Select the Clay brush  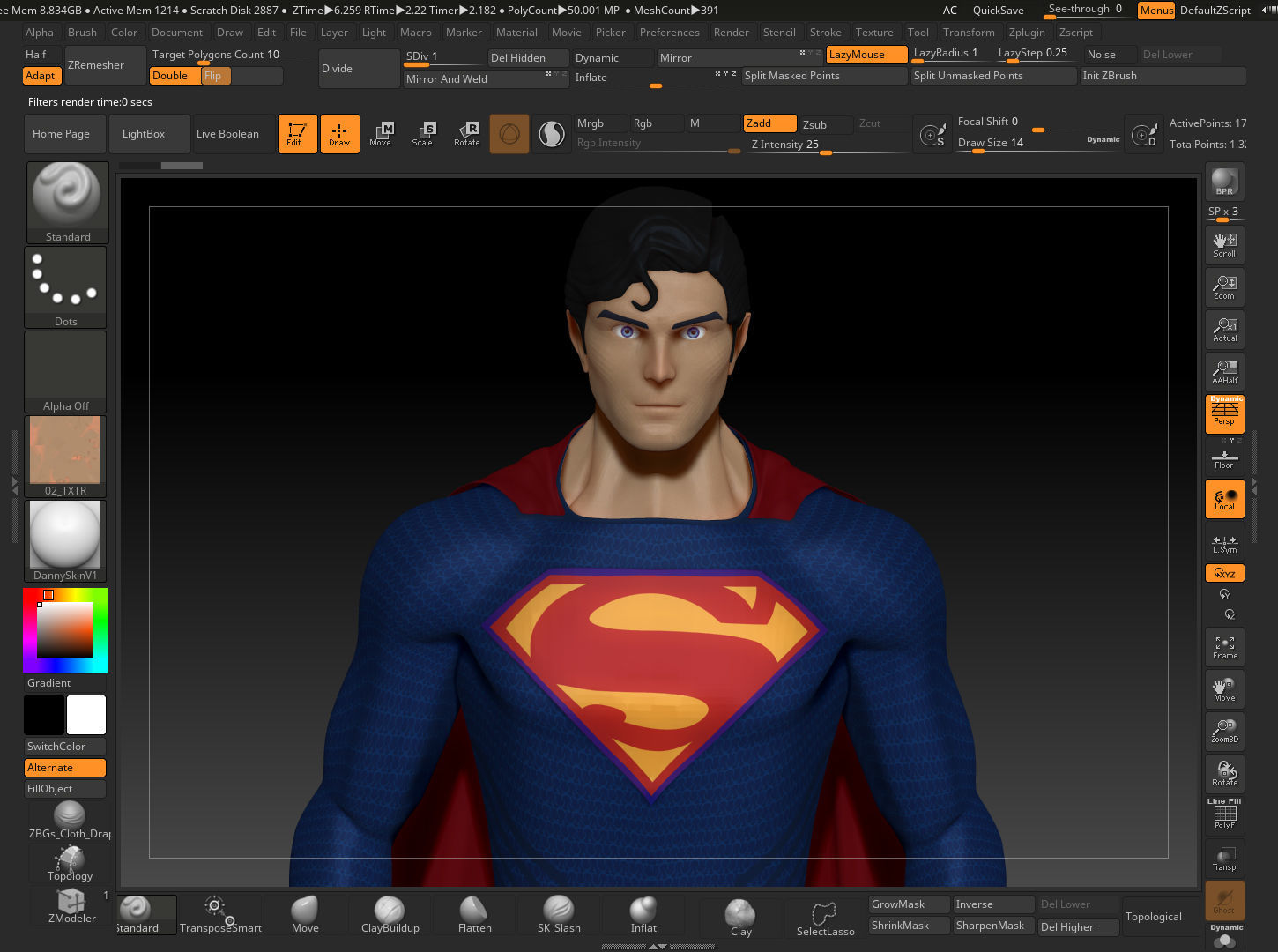click(740, 919)
